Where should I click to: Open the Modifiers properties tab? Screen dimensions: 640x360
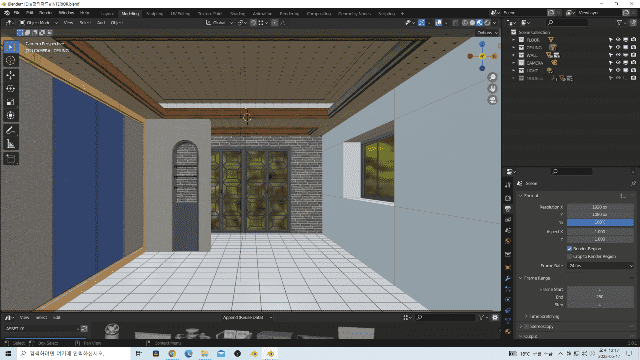click(x=508, y=278)
